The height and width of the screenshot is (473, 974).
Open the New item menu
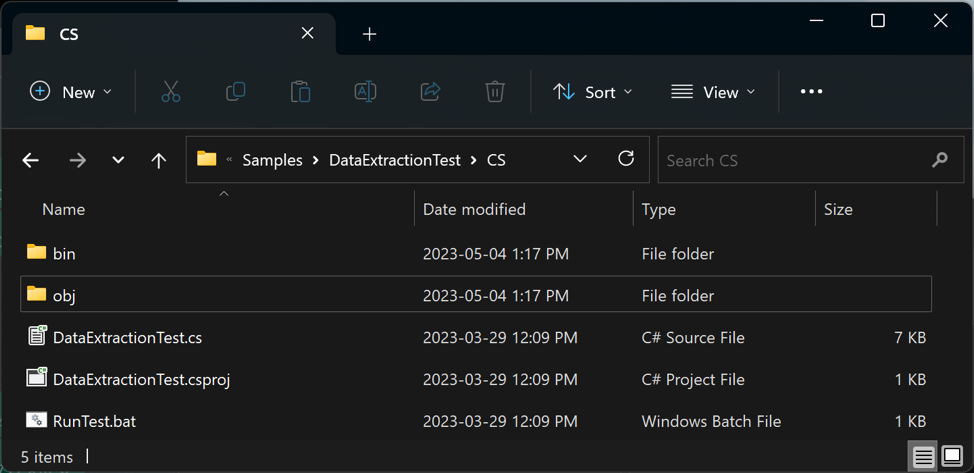click(x=71, y=92)
